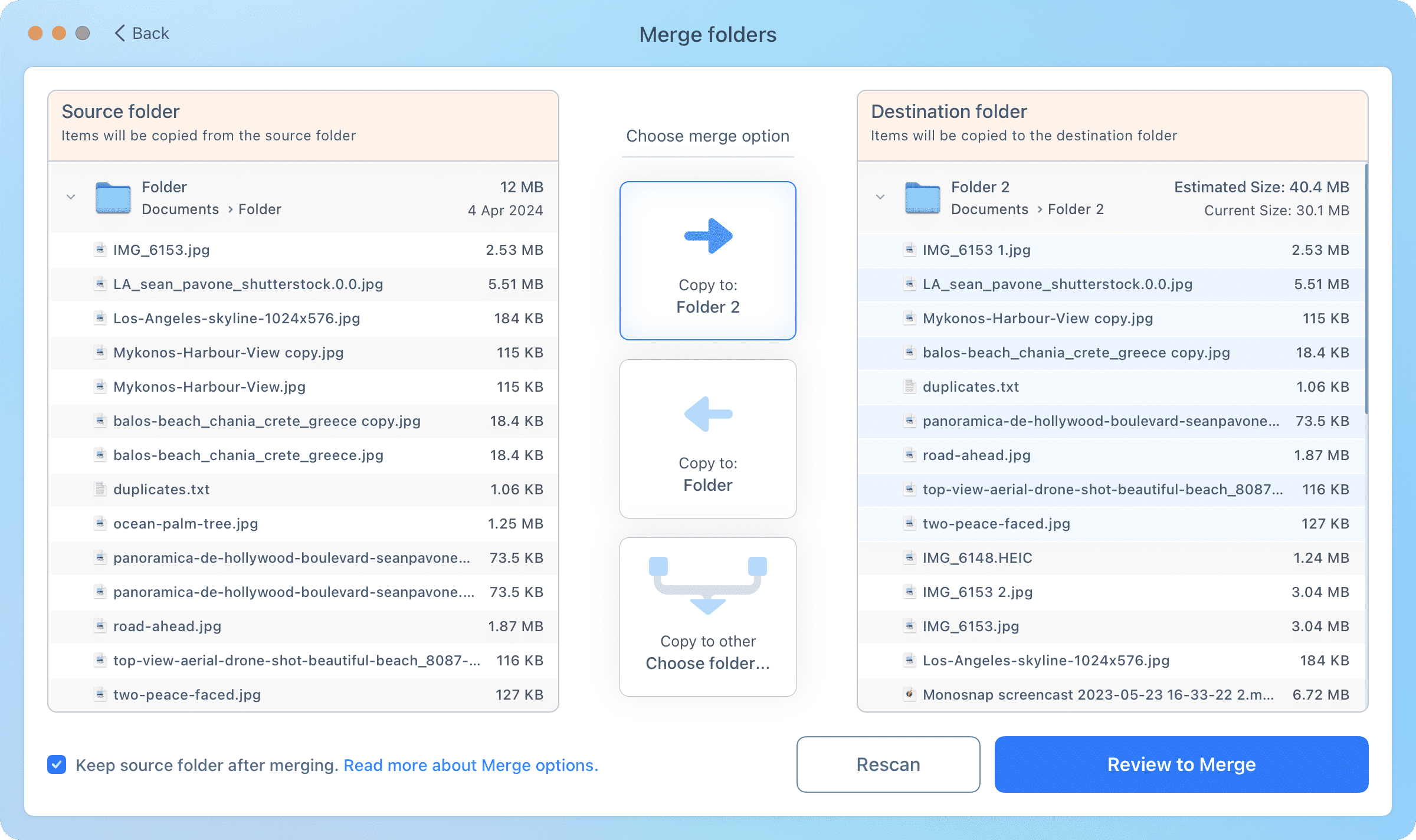This screenshot has width=1416, height=840.
Task: Click the source Folder folder icon
Action: (112, 198)
